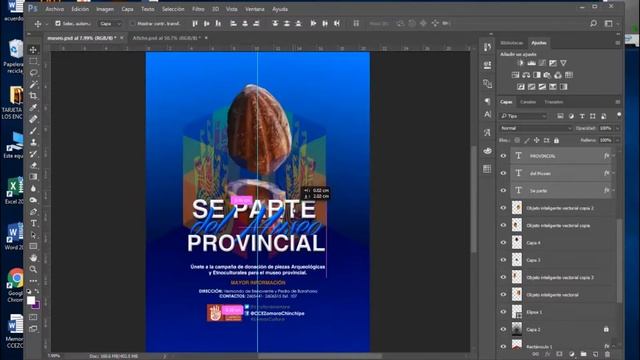Open the Ventana menu
This screenshot has height=360, width=640.
click(255, 9)
